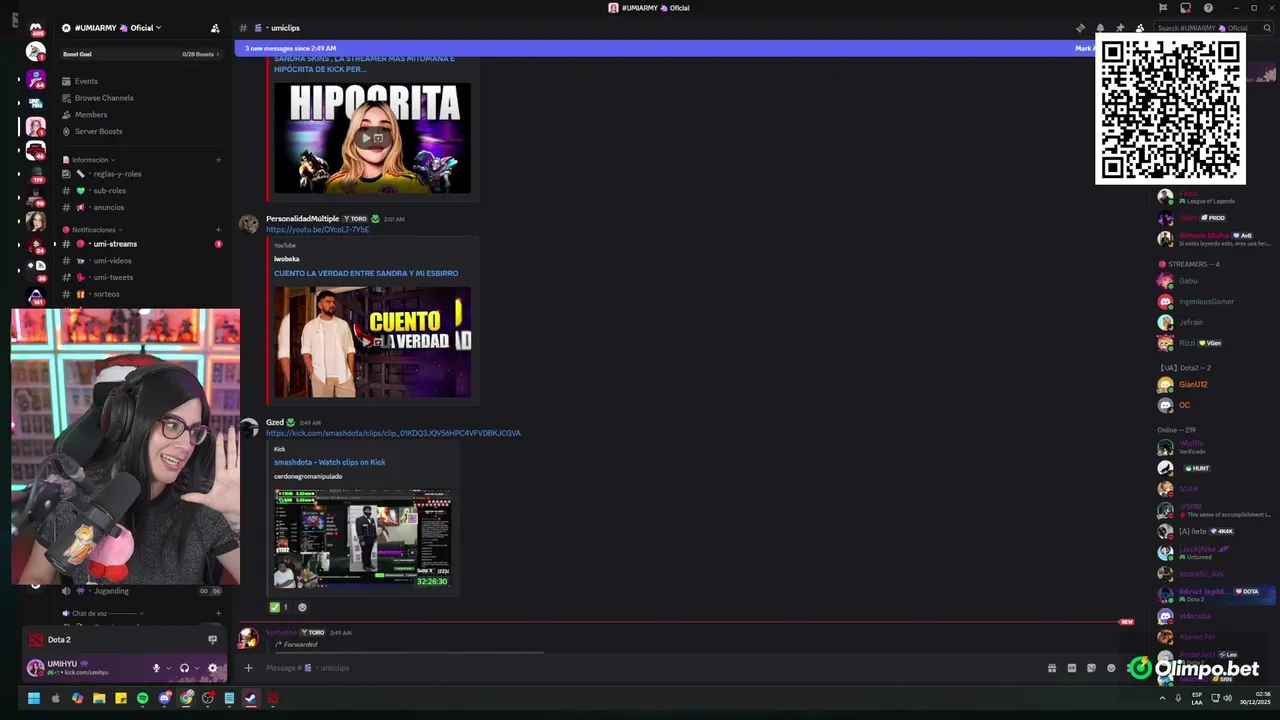Open PersonalidadMúltiple's profile name

point(302,219)
